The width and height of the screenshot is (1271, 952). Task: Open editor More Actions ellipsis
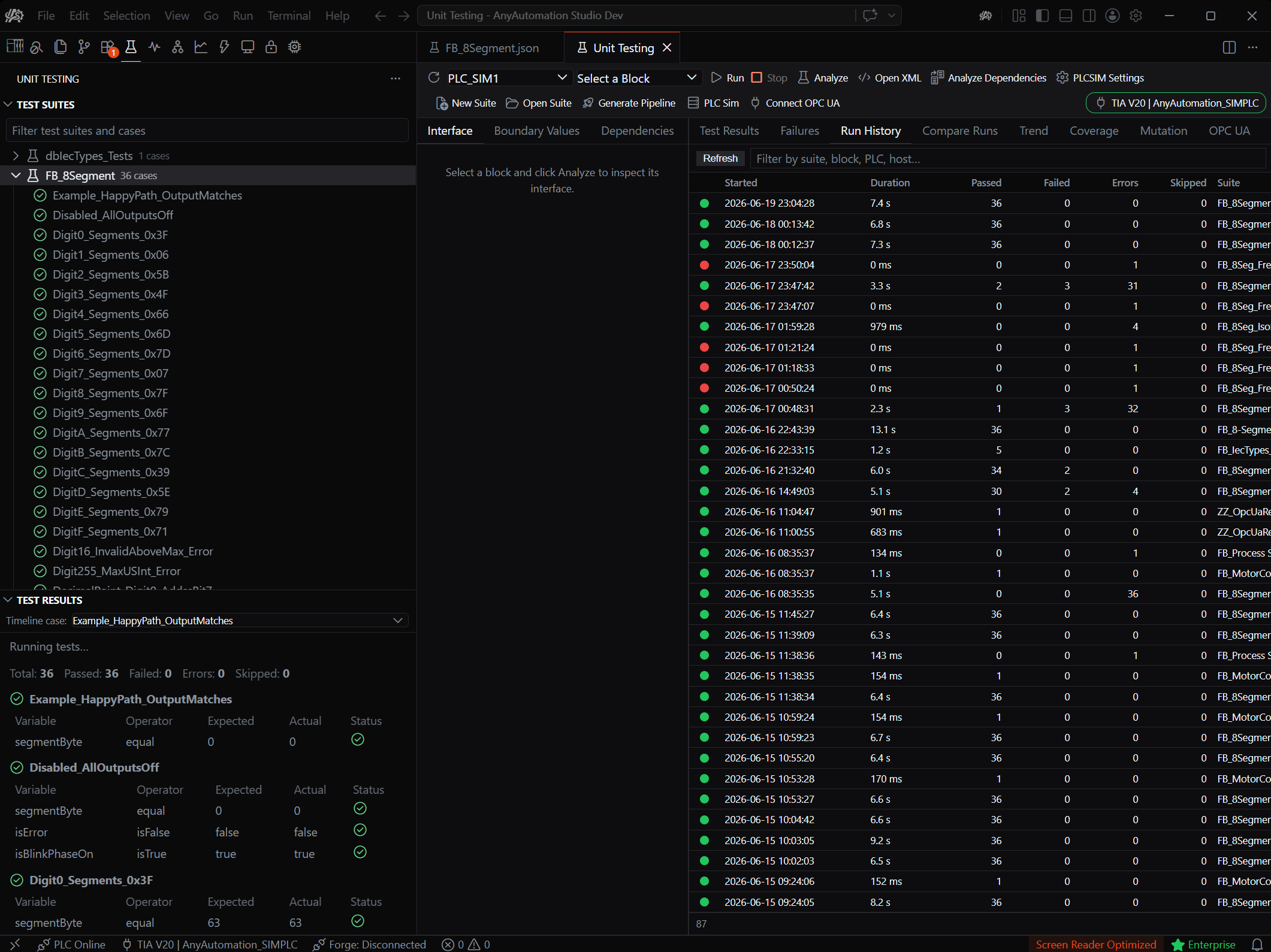click(x=1252, y=47)
